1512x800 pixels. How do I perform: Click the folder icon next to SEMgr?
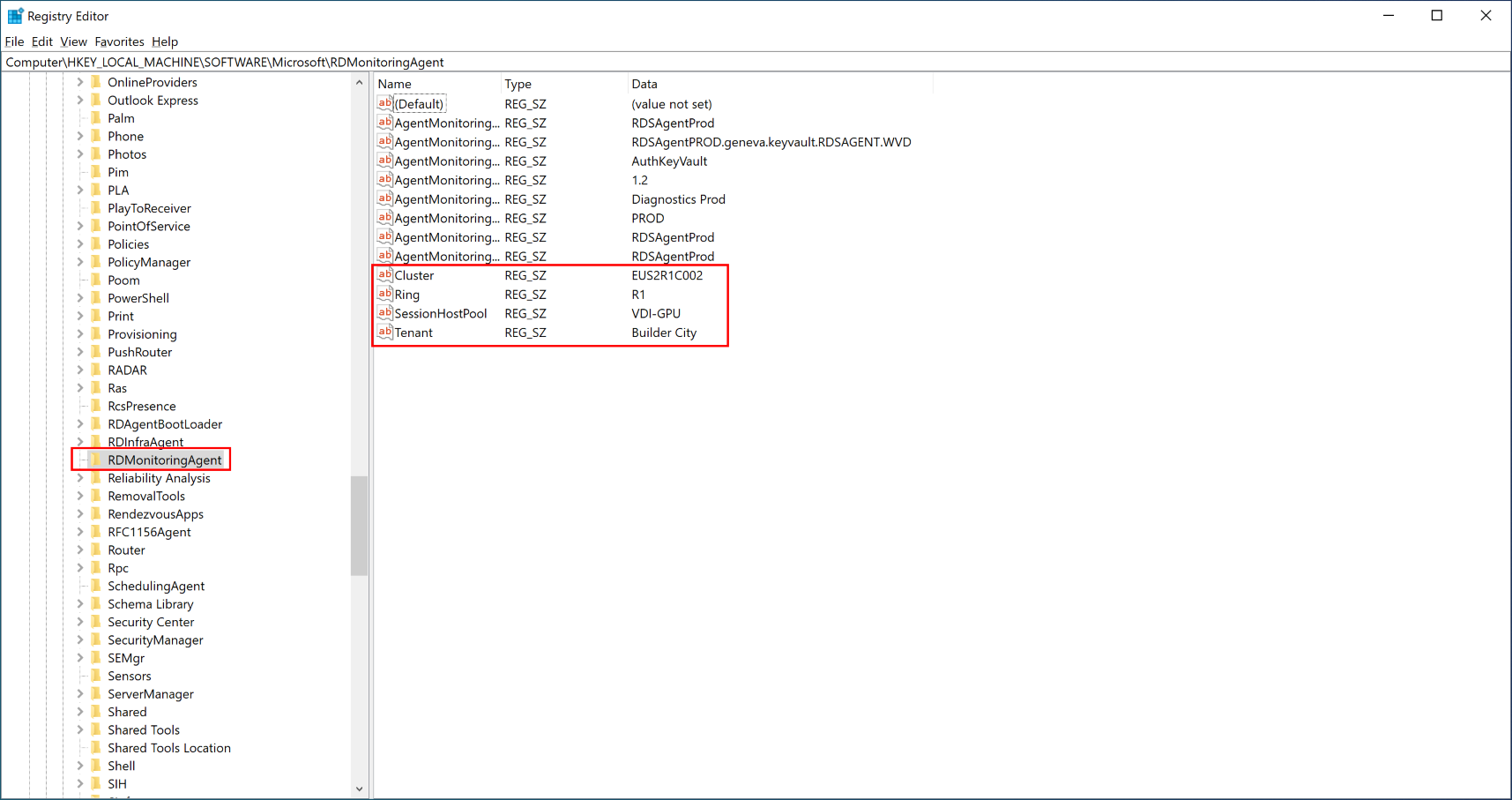[x=96, y=658]
